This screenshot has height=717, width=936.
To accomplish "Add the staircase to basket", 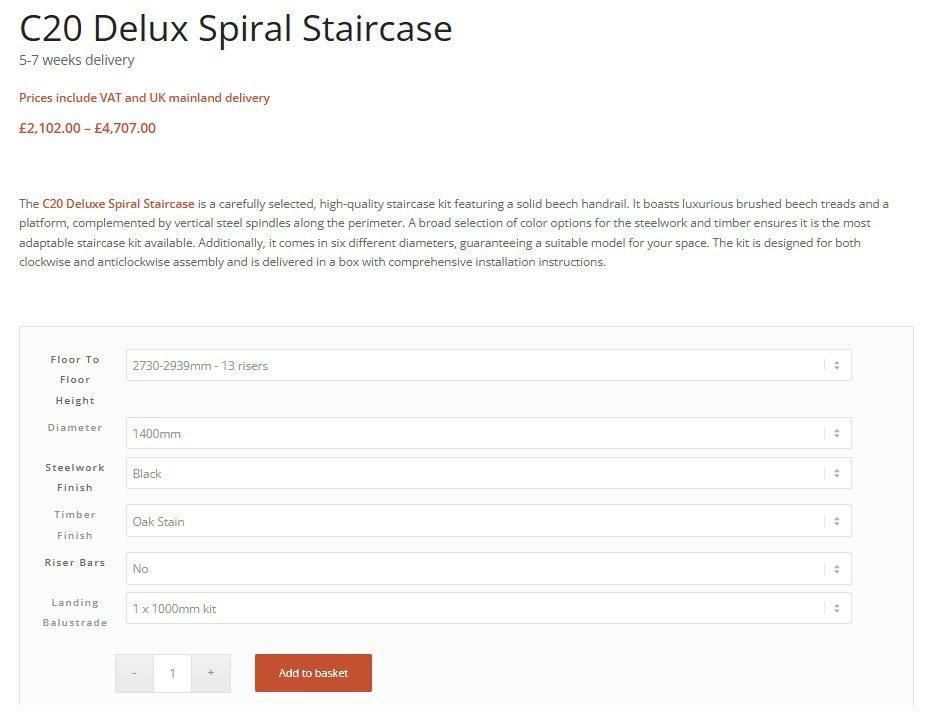I will 313,673.
